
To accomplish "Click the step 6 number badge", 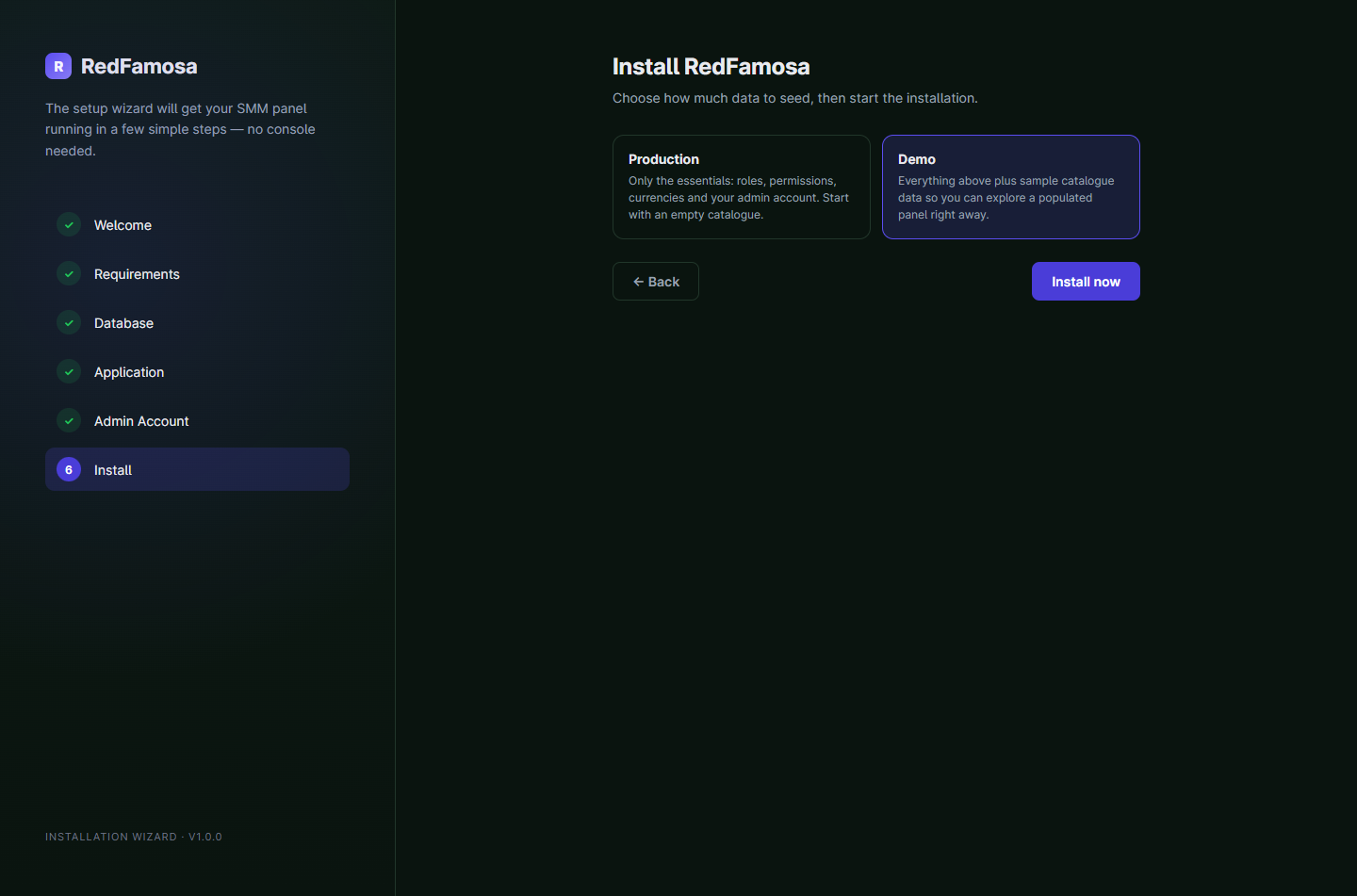I will (69, 470).
